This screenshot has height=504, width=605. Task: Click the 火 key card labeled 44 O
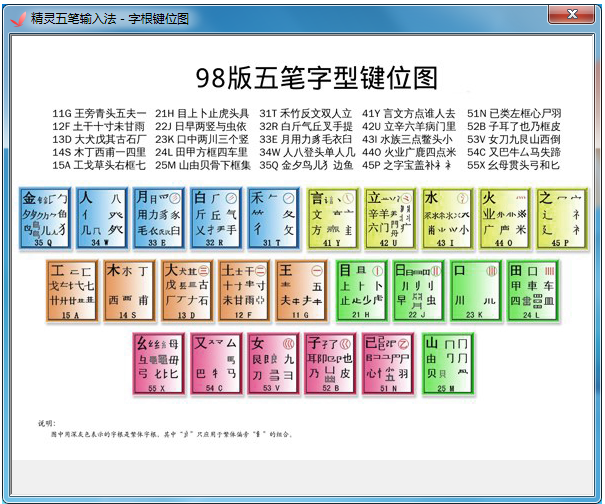point(505,219)
